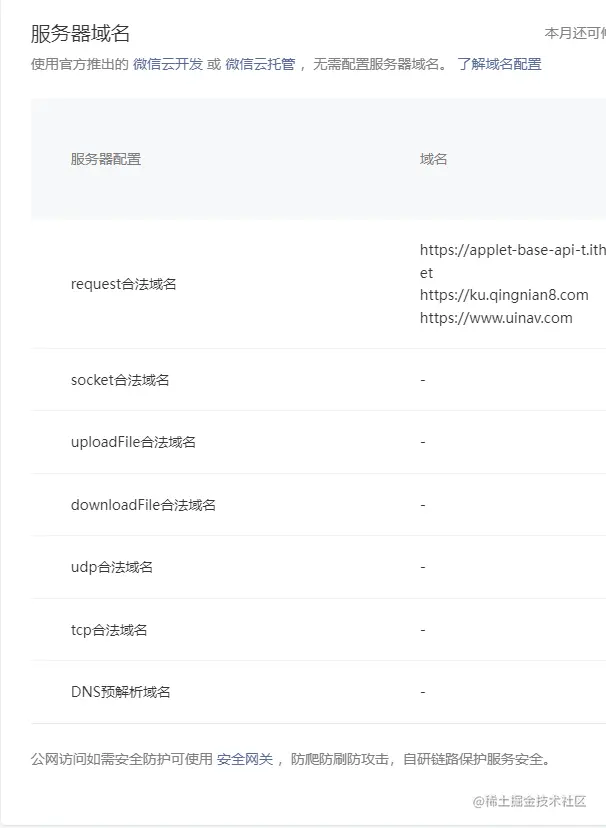Viewport: 606px width, 828px height.
Task: Select the udp合法域名 row label
Action: click(112, 567)
